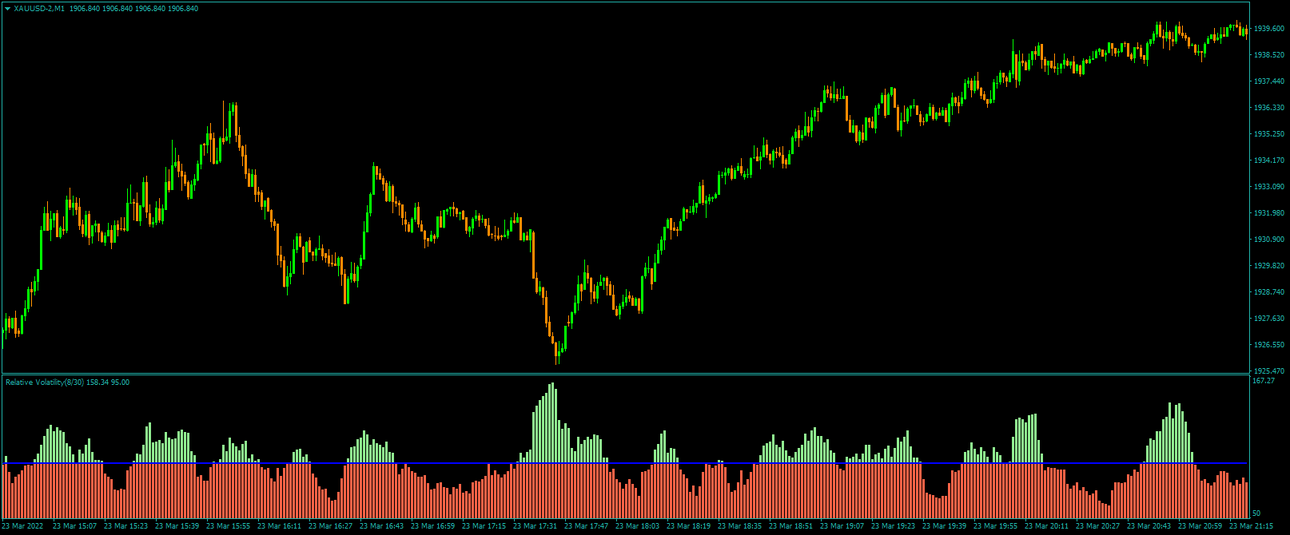Click the 23 Mar 18:51 time label
The width and height of the screenshot is (1290, 535).
(x=790, y=526)
